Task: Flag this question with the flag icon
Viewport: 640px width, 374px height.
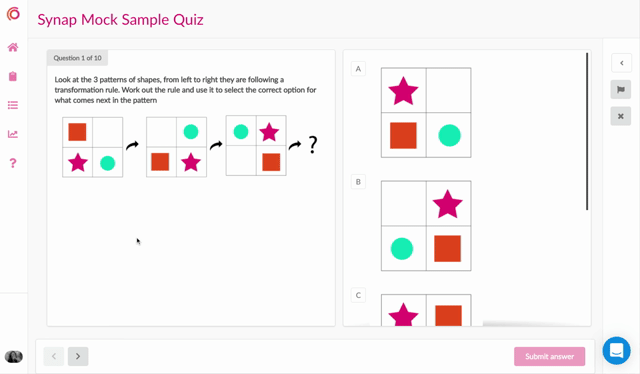Action: pos(621,90)
